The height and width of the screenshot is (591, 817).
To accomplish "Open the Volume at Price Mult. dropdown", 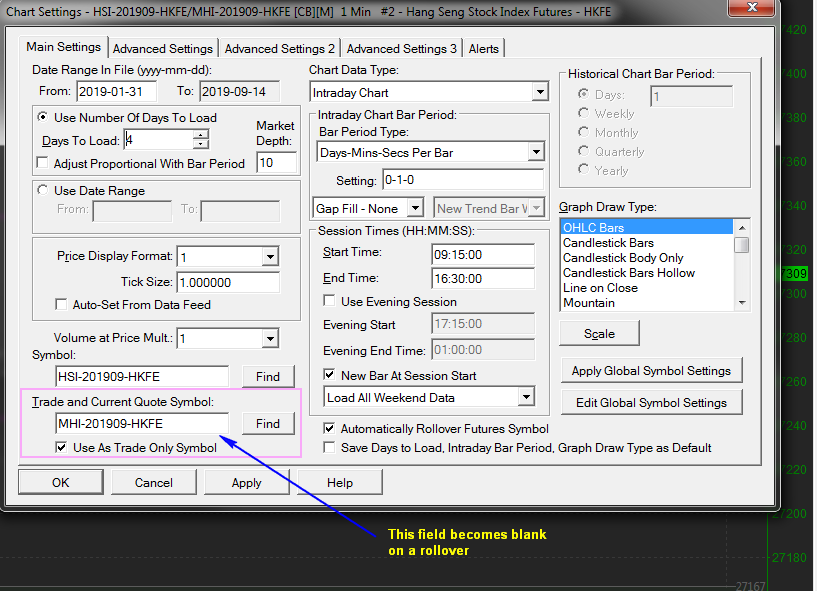I will tap(270, 339).
